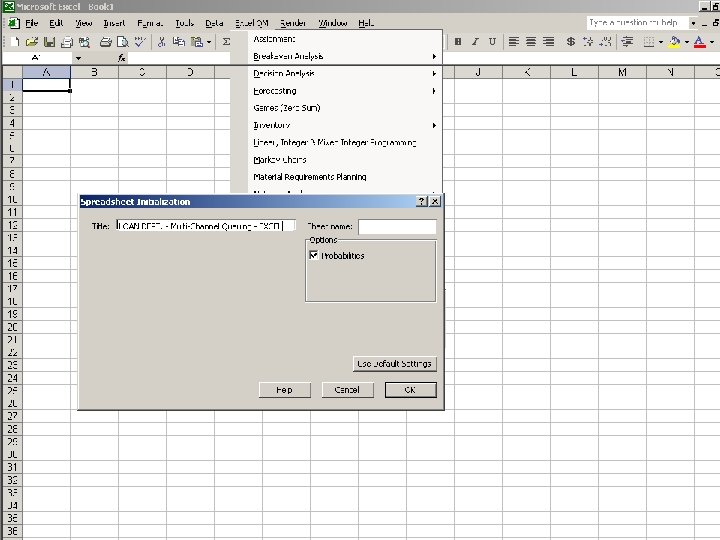Uncheck the Probabilities option

[314, 255]
